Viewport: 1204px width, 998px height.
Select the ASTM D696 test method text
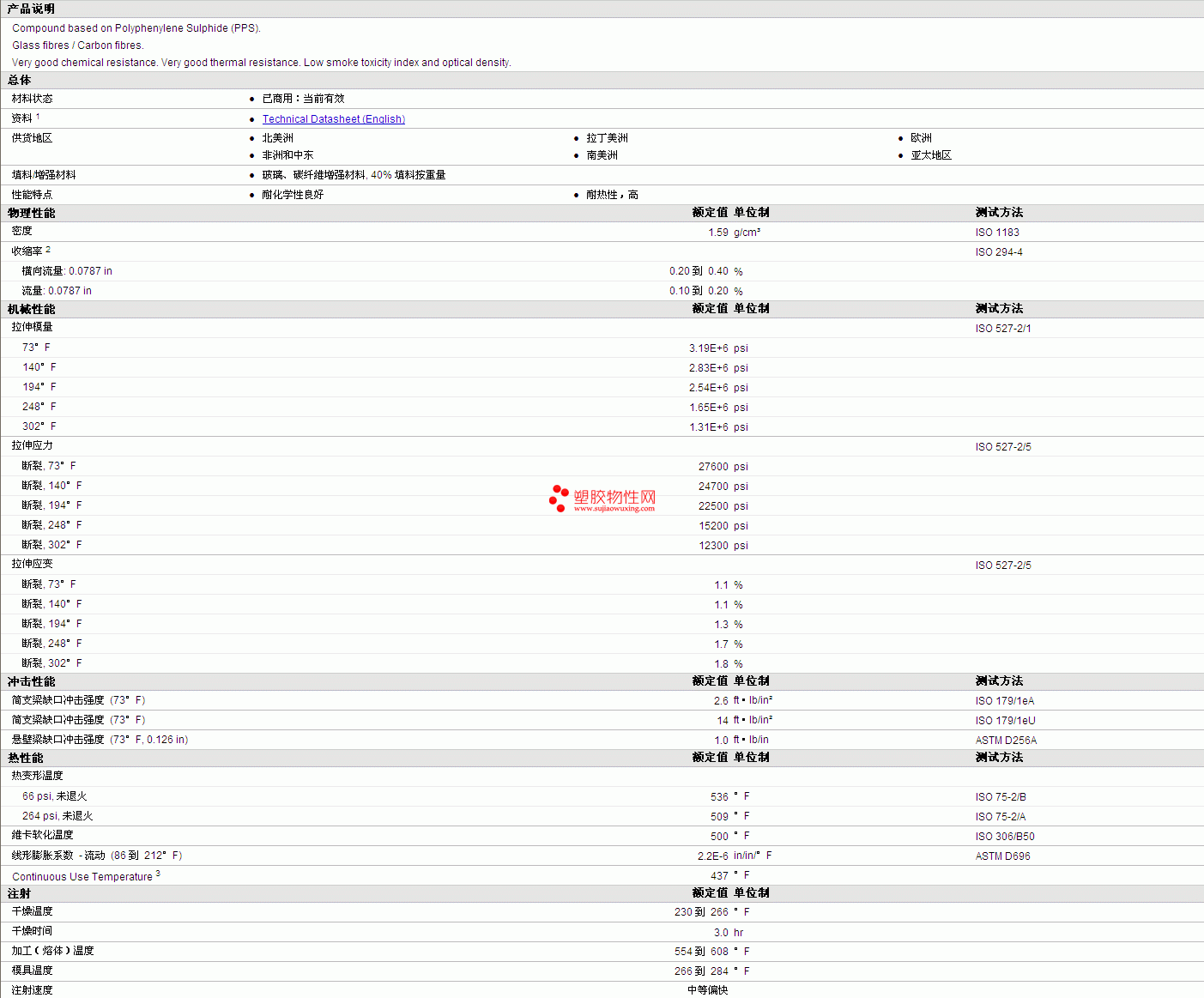[x=1002, y=856]
